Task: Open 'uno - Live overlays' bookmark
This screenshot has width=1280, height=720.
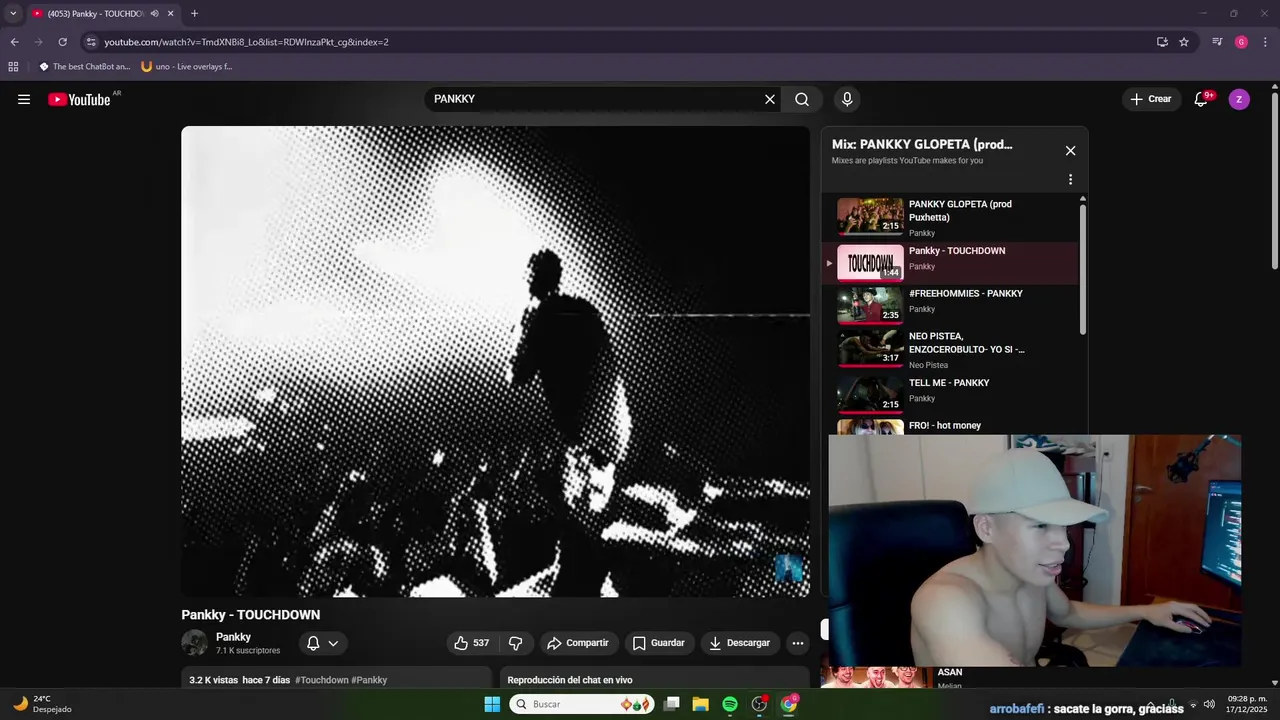Action: click(x=187, y=67)
